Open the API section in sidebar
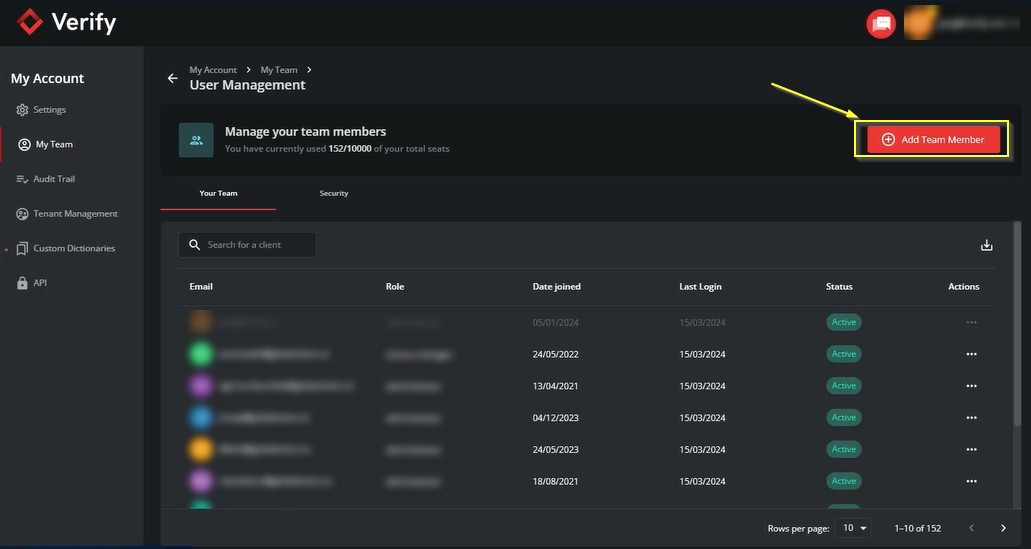 point(40,283)
